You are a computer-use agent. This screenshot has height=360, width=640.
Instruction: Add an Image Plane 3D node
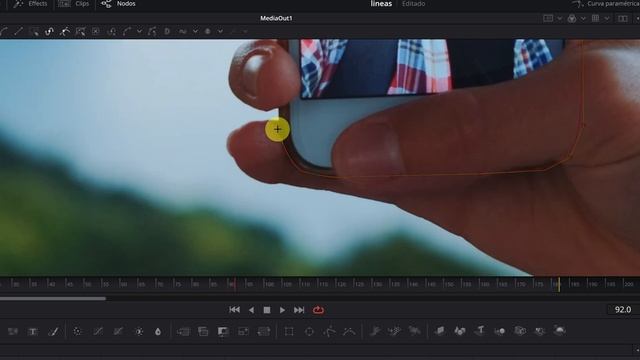coord(440,331)
